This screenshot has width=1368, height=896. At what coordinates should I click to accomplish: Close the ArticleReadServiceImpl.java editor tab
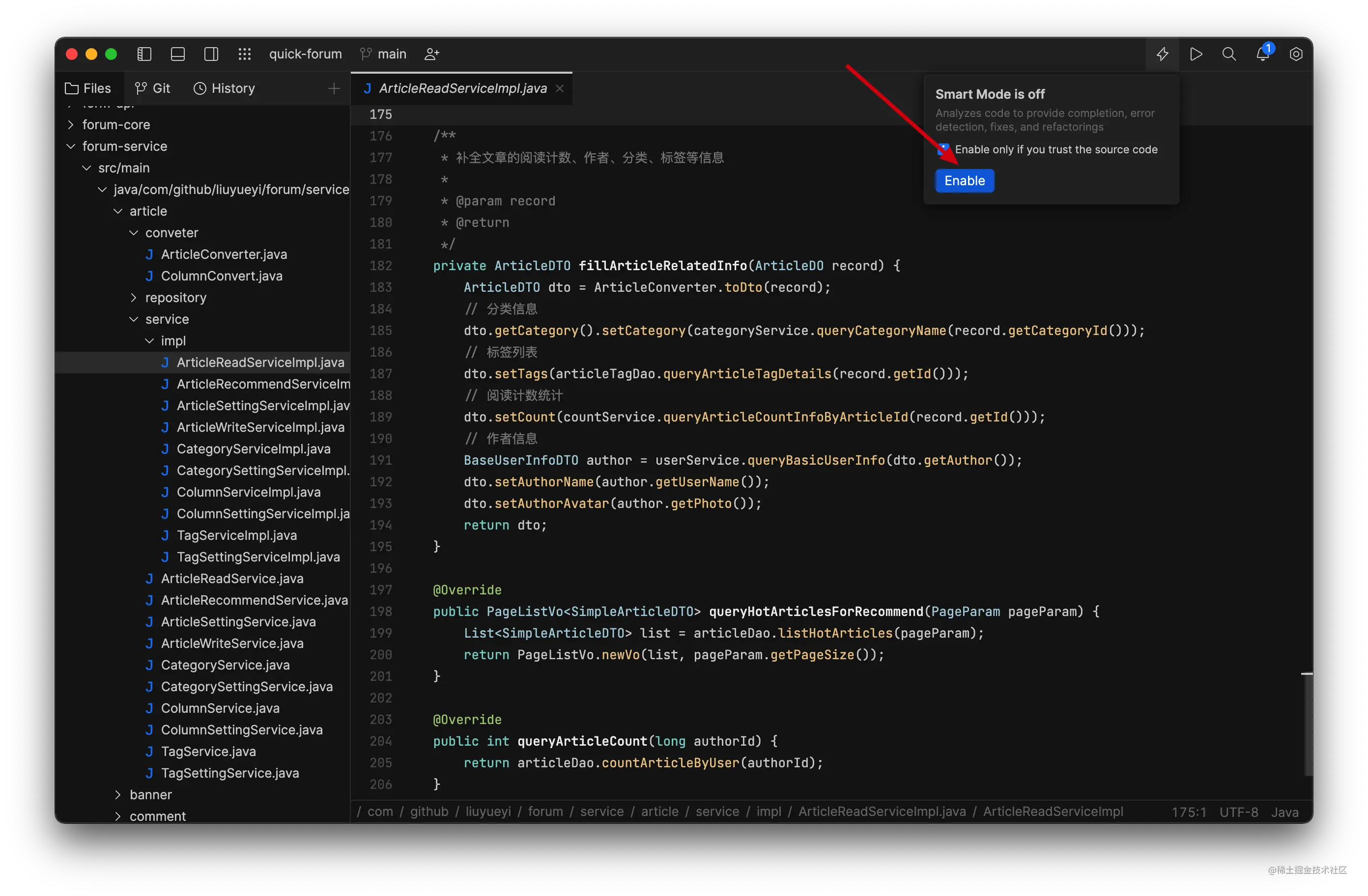pyautogui.click(x=560, y=88)
